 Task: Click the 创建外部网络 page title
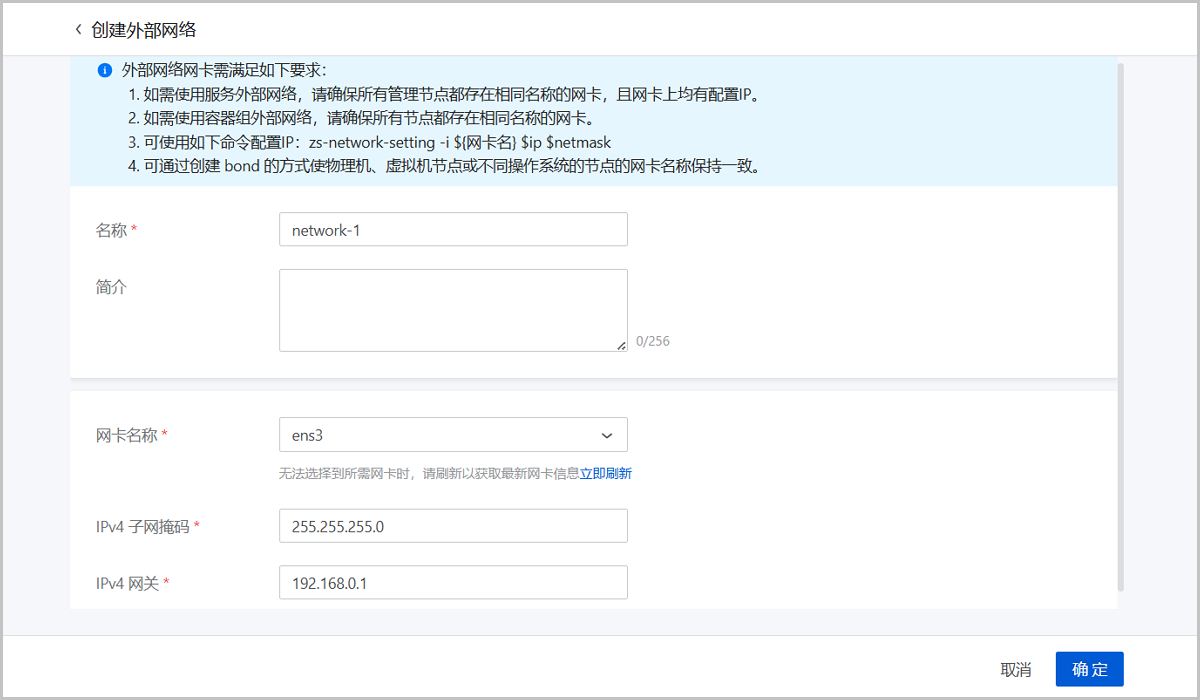[x=144, y=30]
